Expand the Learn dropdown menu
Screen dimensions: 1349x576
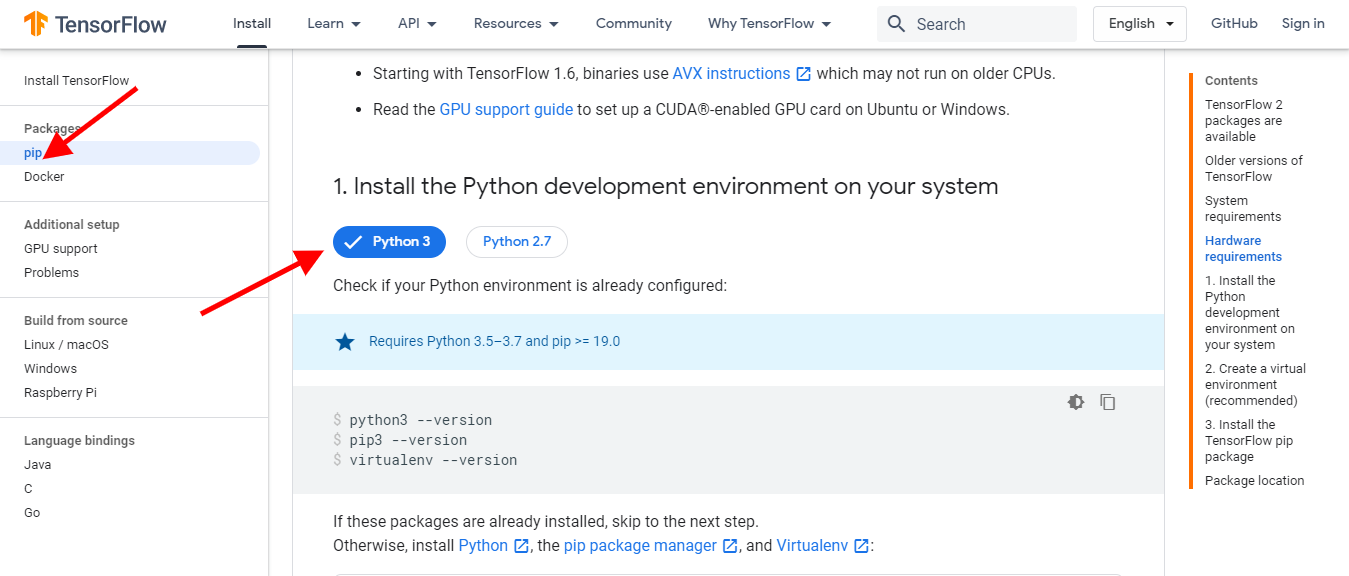(334, 24)
